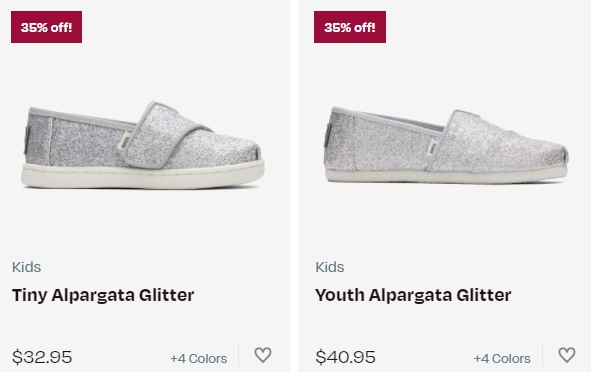View the silver Tiny Alpargata shoe image
Screen dimensions: 591x372
143,145
